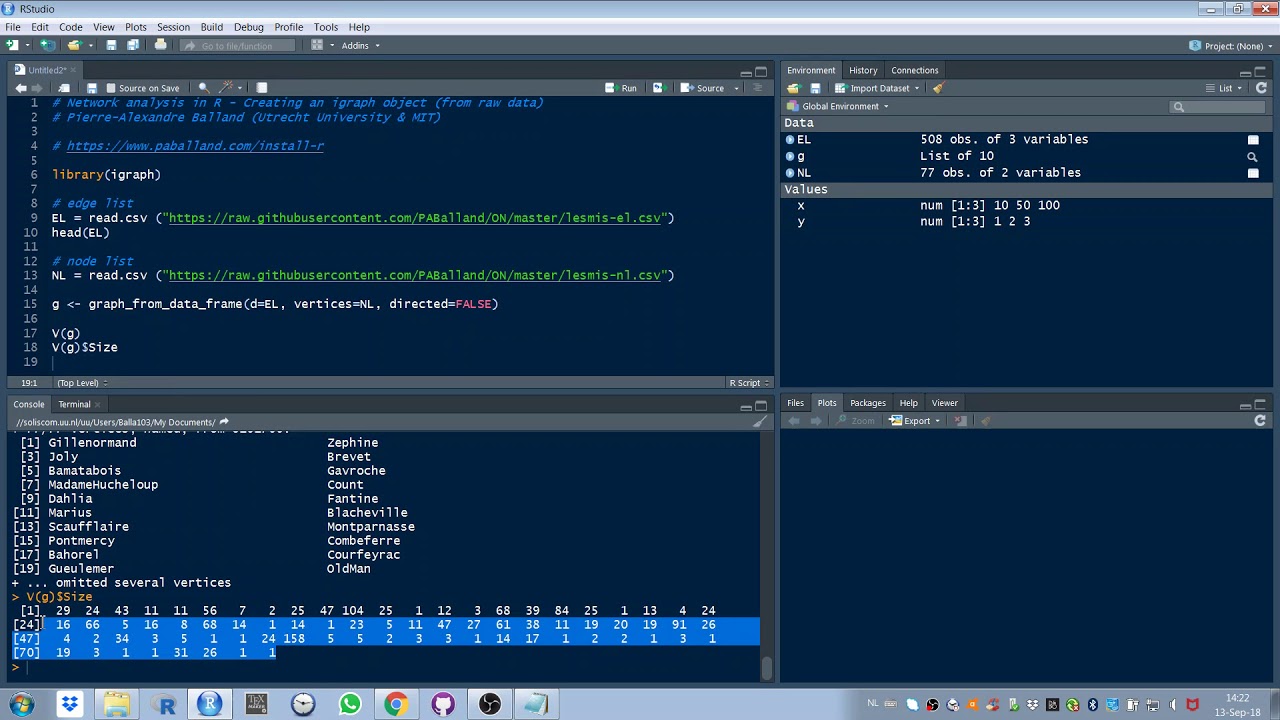Image resolution: width=1280 pixels, height=720 pixels.
Task: Load a workspace in the Environment pane
Action: 793,88
